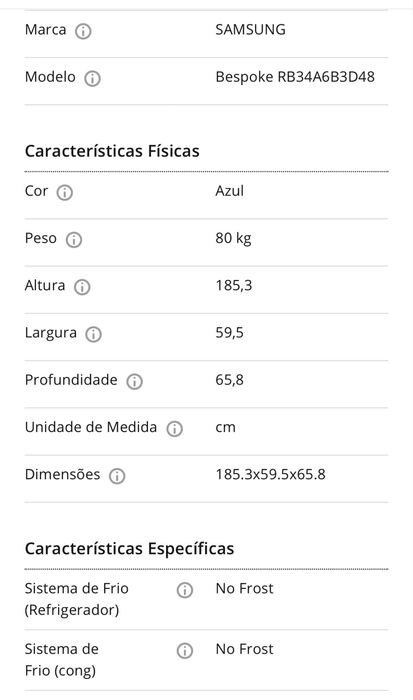Open the Dimensões info icon
This screenshot has height=700, width=413.
pyautogui.click(x=117, y=476)
